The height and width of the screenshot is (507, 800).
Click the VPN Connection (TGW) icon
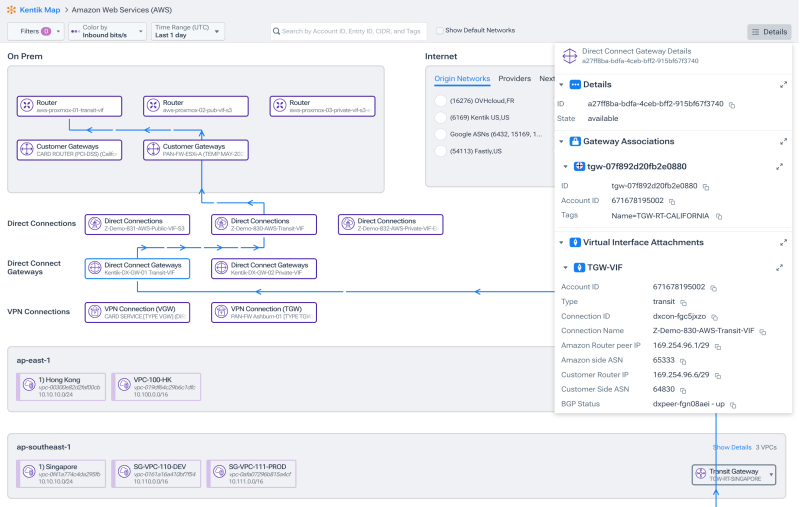[x=221, y=312]
